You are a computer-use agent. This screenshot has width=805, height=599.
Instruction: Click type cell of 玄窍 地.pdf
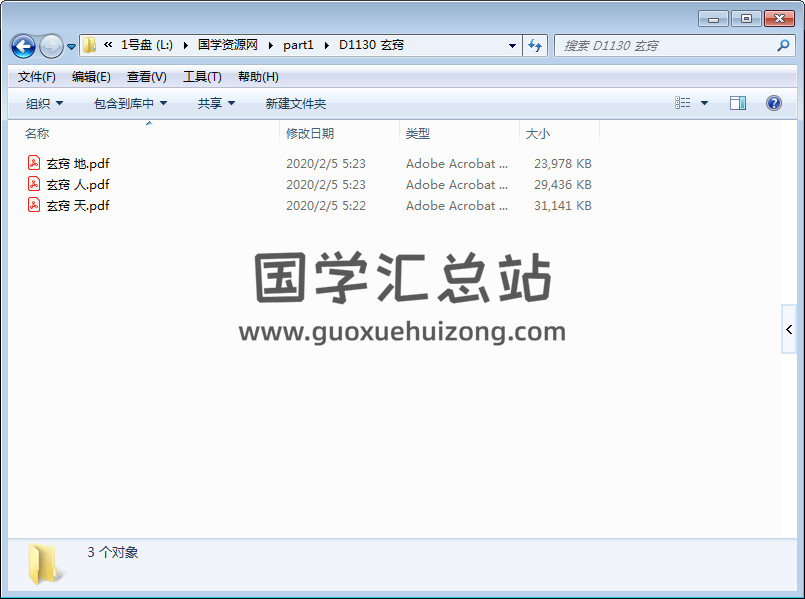(x=457, y=164)
